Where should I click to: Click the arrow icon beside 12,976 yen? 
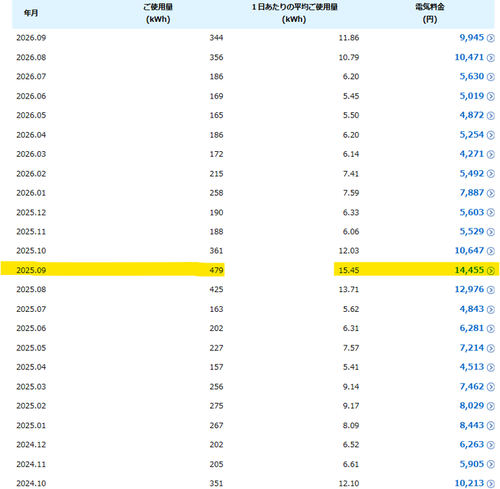click(x=490, y=290)
